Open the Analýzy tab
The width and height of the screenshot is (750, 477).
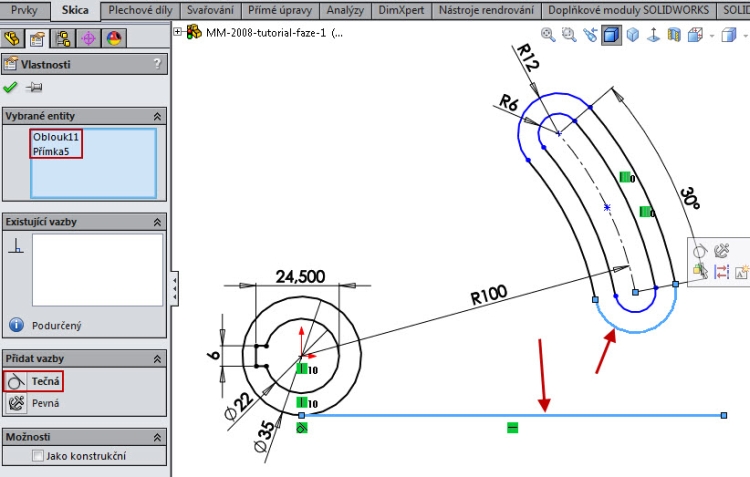[345, 10]
